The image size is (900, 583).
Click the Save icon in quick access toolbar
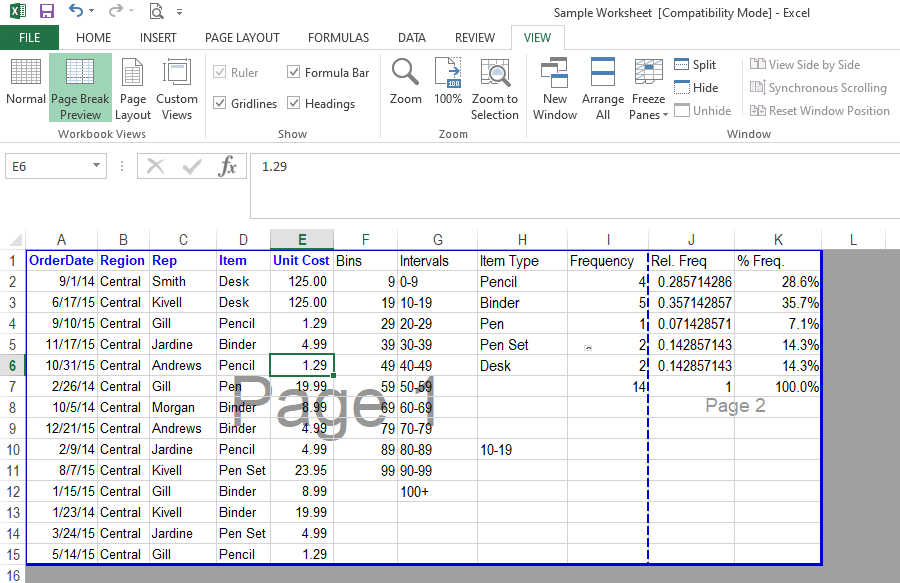[x=46, y=12]
